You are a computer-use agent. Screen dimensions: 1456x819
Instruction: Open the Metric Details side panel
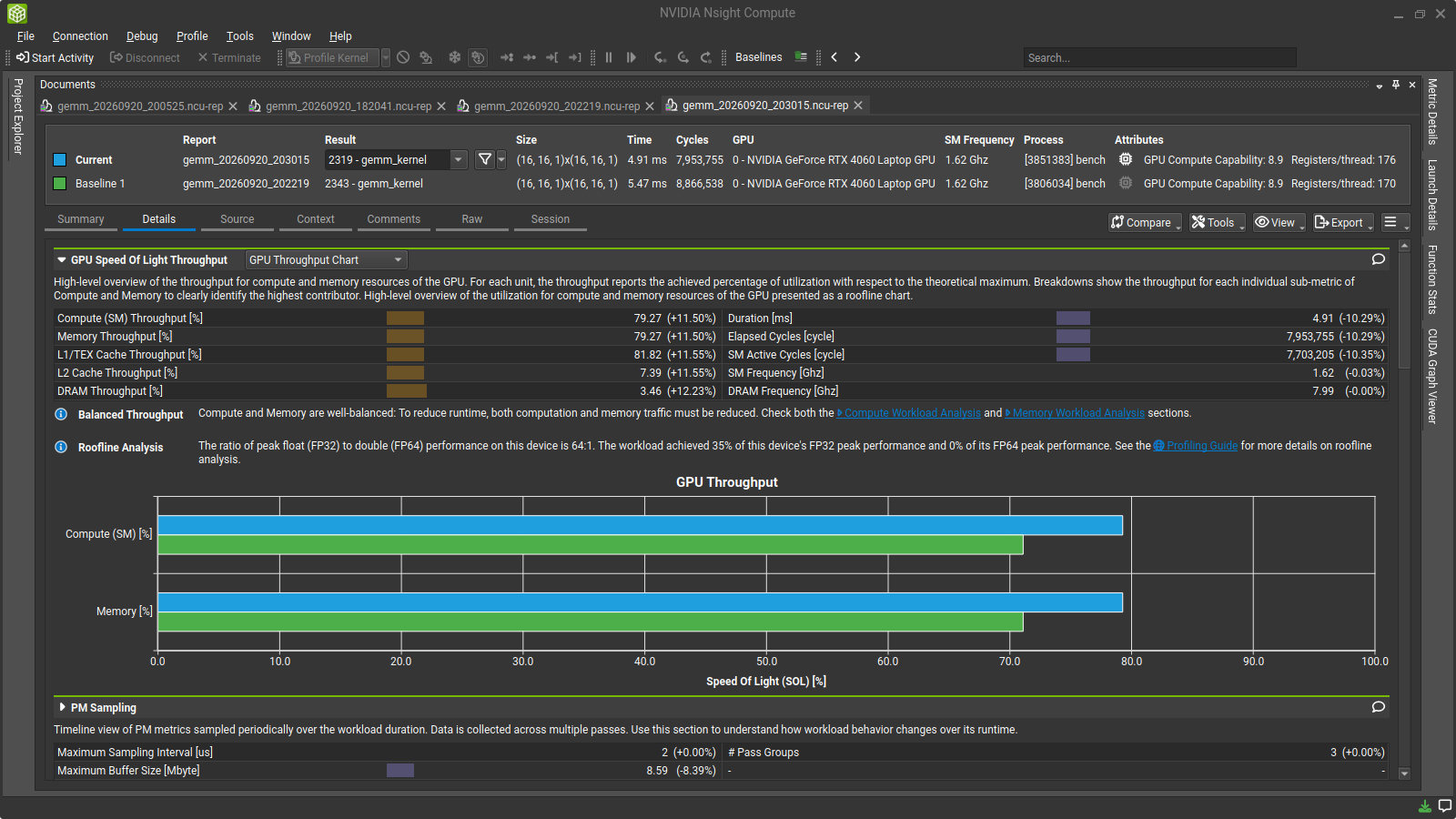[x=1432, y=111]
